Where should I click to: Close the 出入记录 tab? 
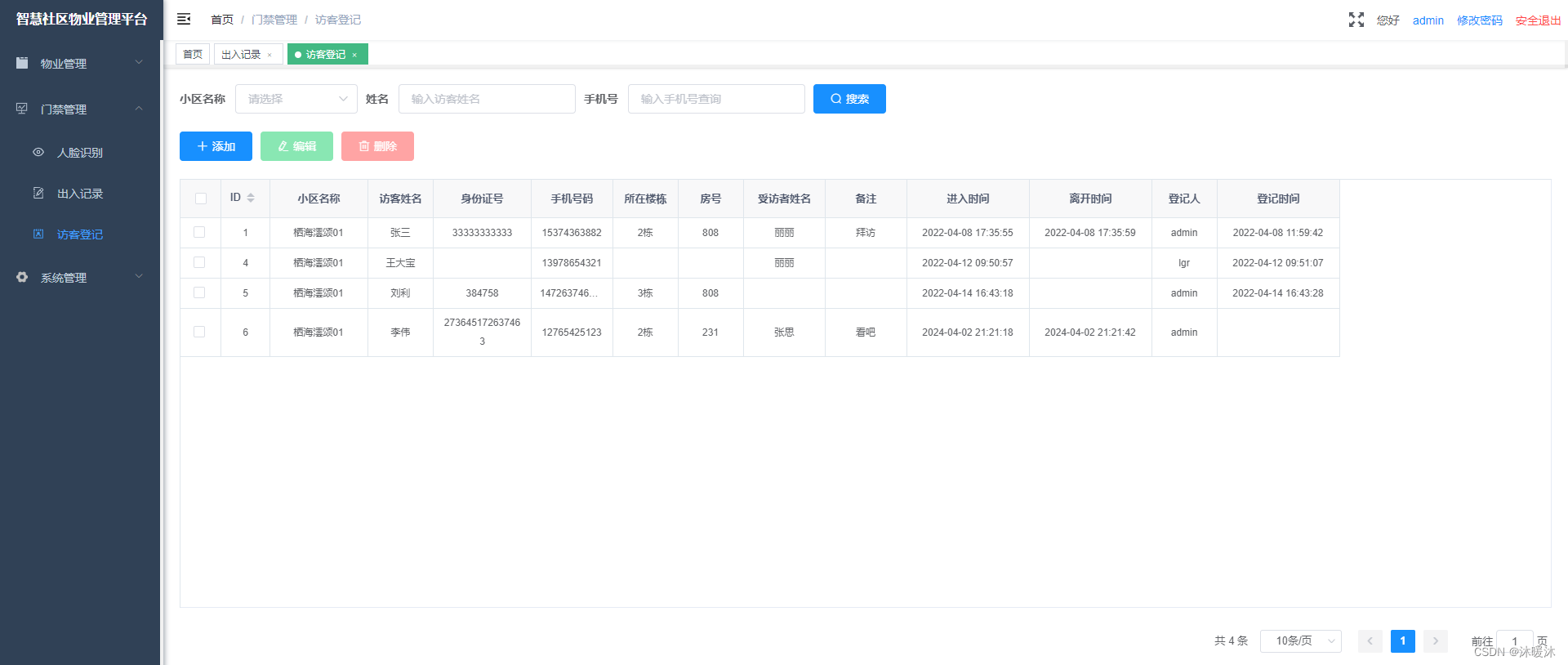(269, 55)
